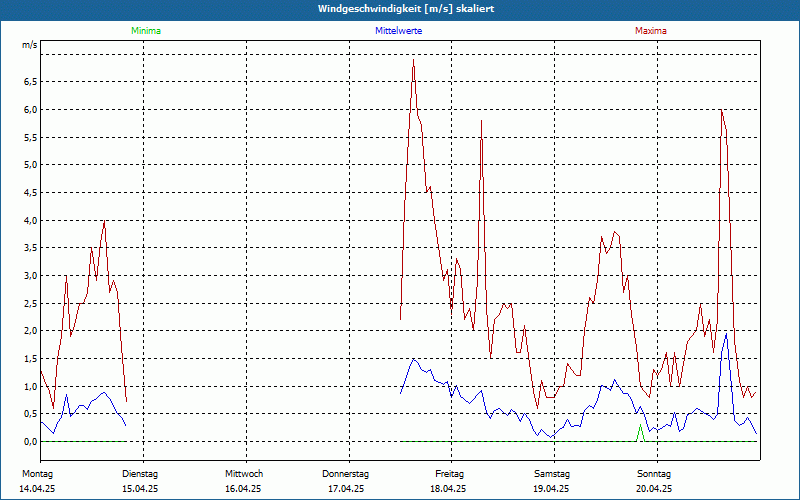
Task: Click the 'Freitag' day label
Action: 449,474
